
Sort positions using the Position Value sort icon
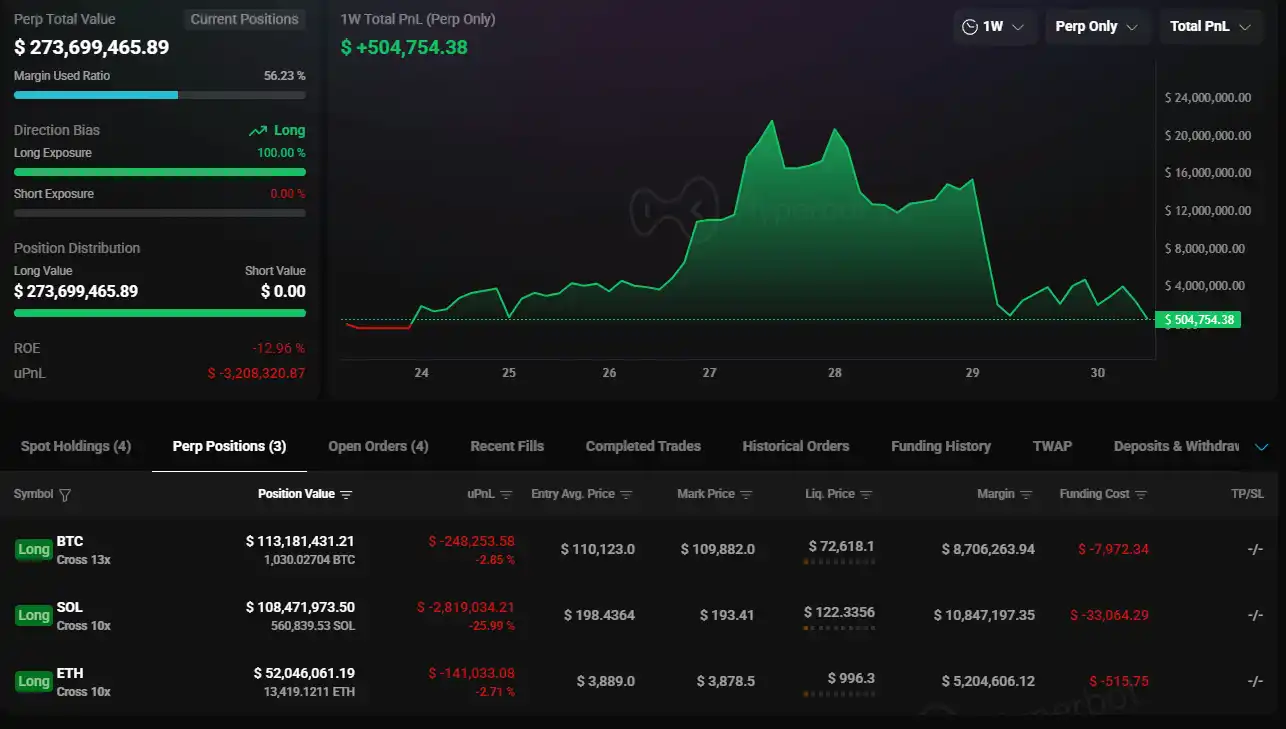[346, 493]
